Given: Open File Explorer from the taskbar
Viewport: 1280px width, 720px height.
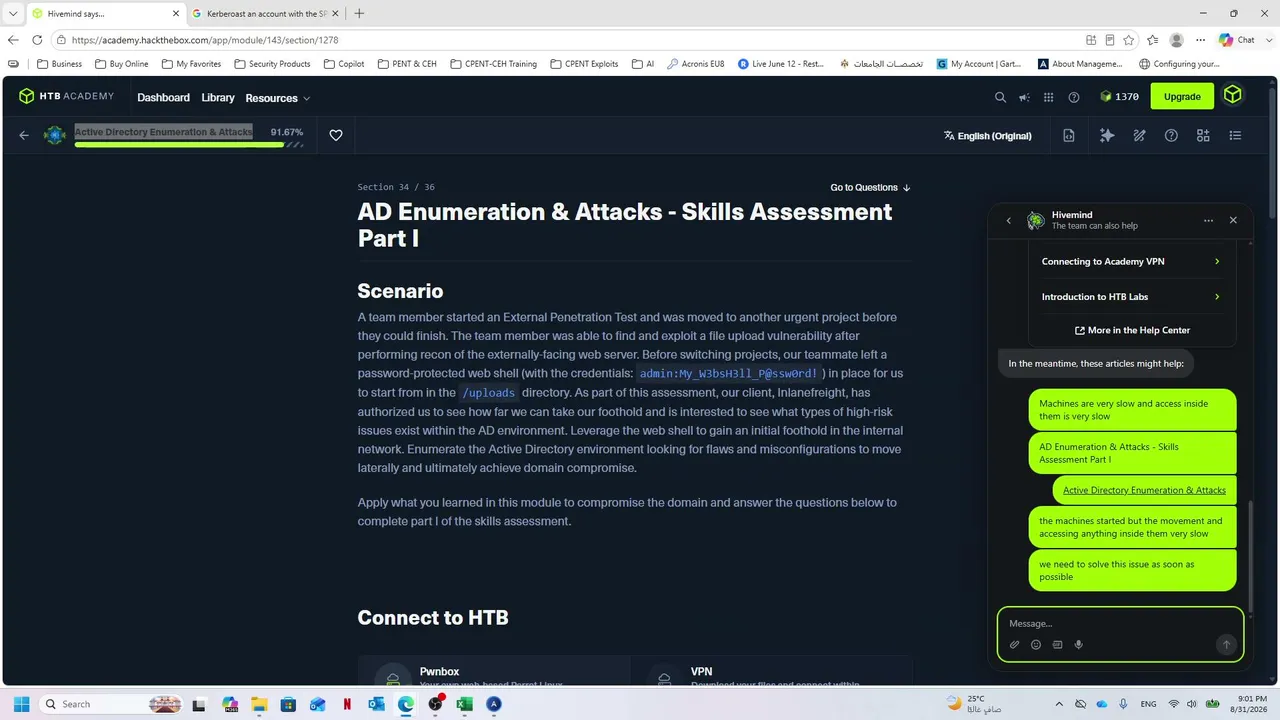Looking at the screenshot, I should (259, 704).
